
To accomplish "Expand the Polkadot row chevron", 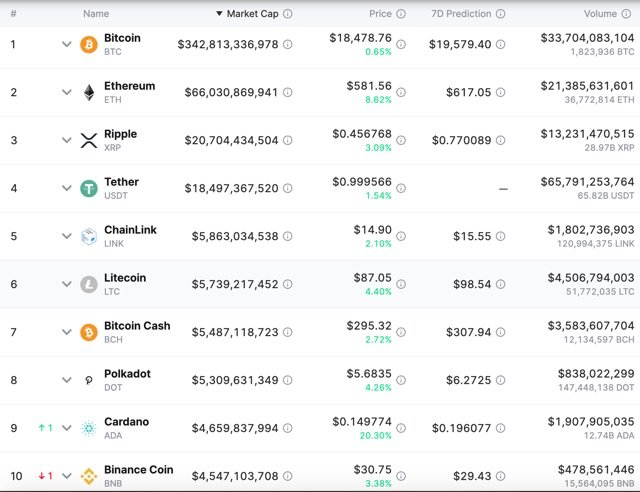I will click(x=67, y=381).
